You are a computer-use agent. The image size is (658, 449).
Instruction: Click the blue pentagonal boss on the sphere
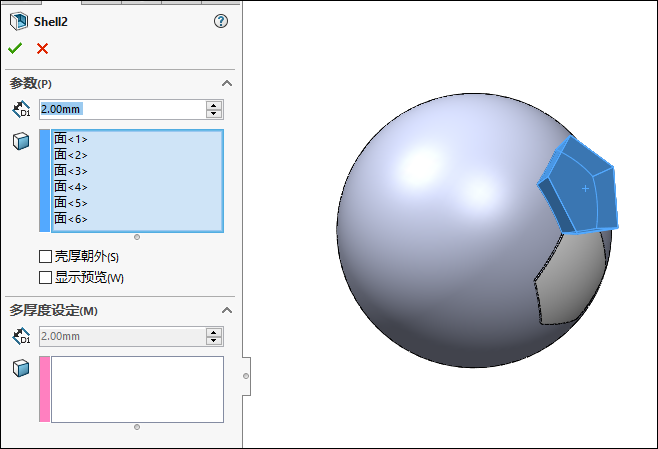coord(581,187)
